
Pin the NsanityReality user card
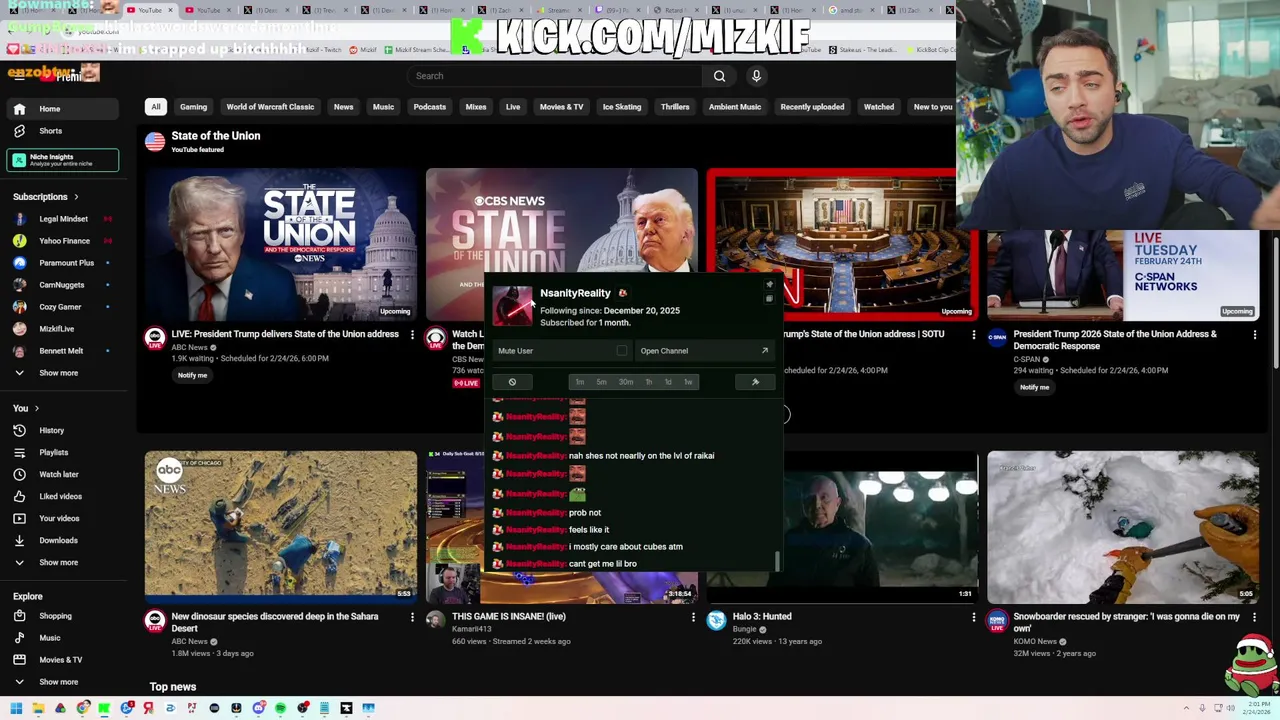coord(769,285)
